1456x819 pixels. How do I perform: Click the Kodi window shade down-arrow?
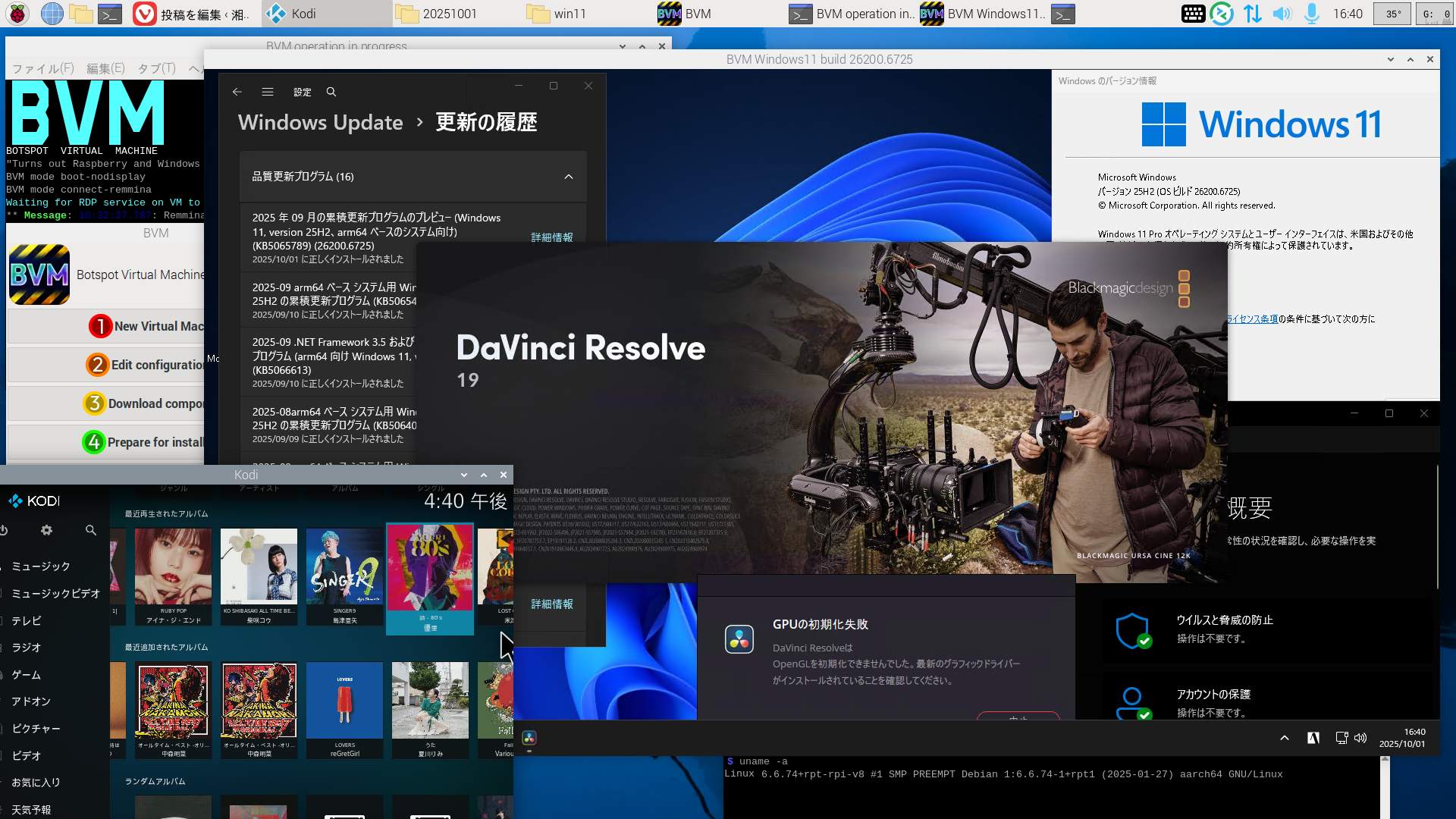(x=464, y=475)
